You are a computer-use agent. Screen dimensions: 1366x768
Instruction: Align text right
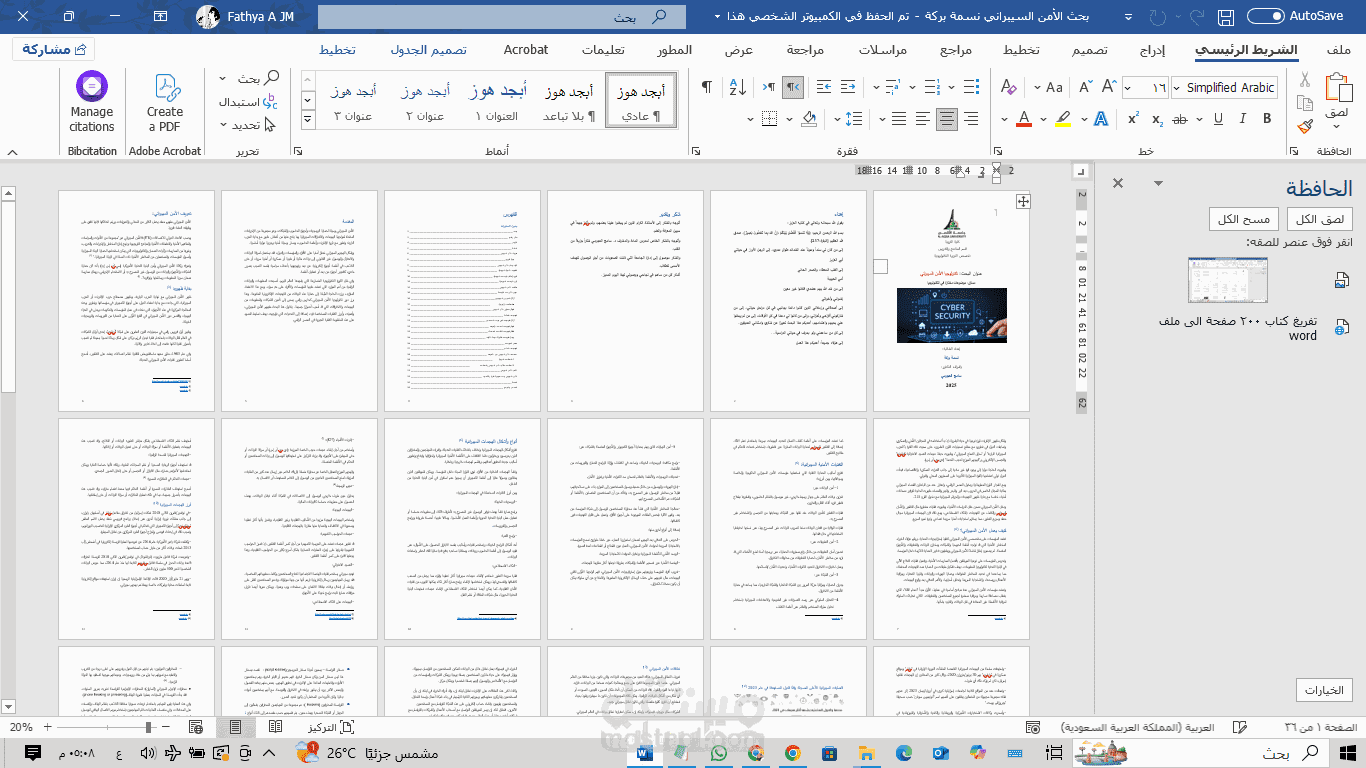(x=971, y=119)
